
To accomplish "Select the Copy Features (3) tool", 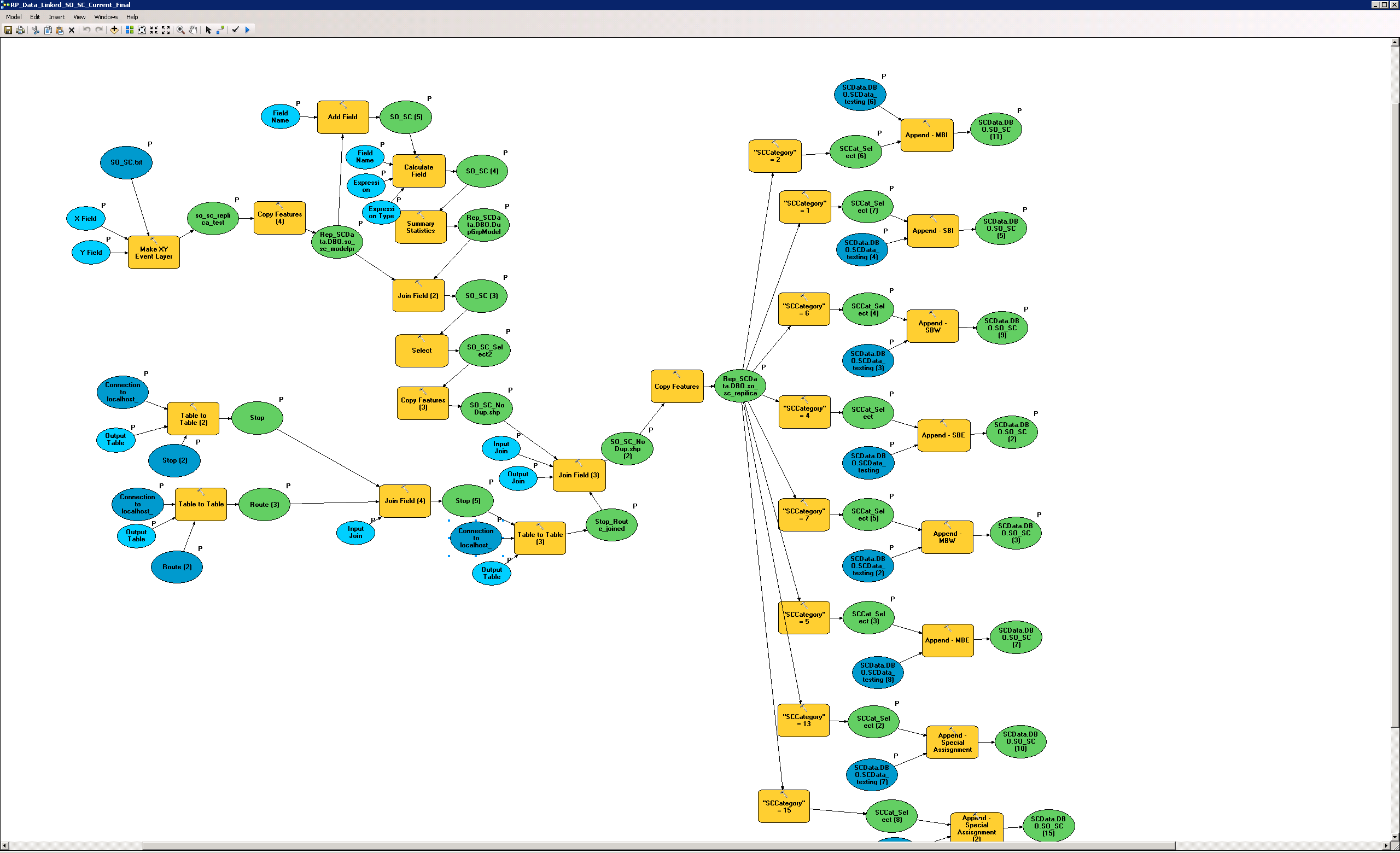I will point(423,404).
